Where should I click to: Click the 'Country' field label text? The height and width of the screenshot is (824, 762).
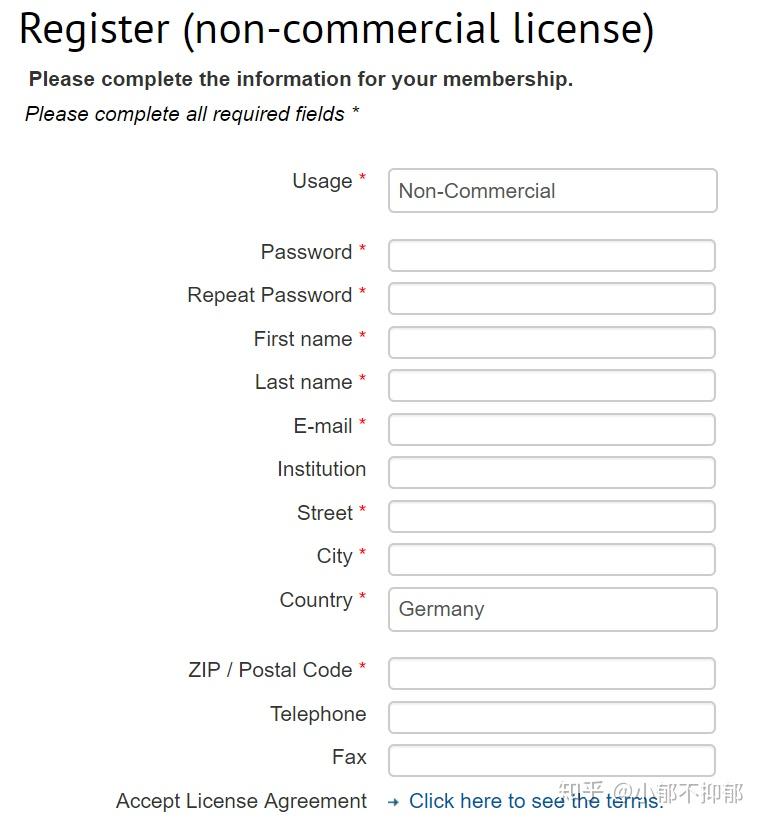[x=315, y=600]
